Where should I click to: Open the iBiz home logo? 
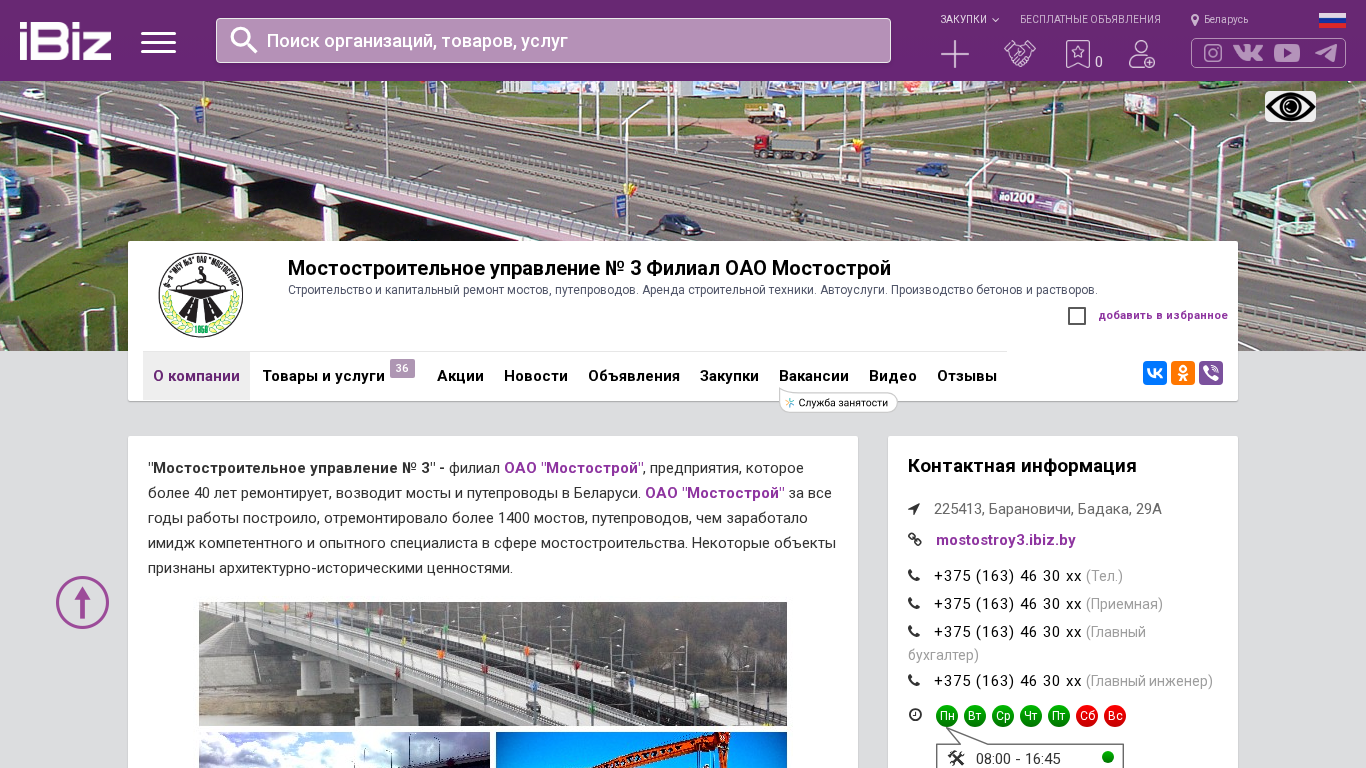coord(65,41)
